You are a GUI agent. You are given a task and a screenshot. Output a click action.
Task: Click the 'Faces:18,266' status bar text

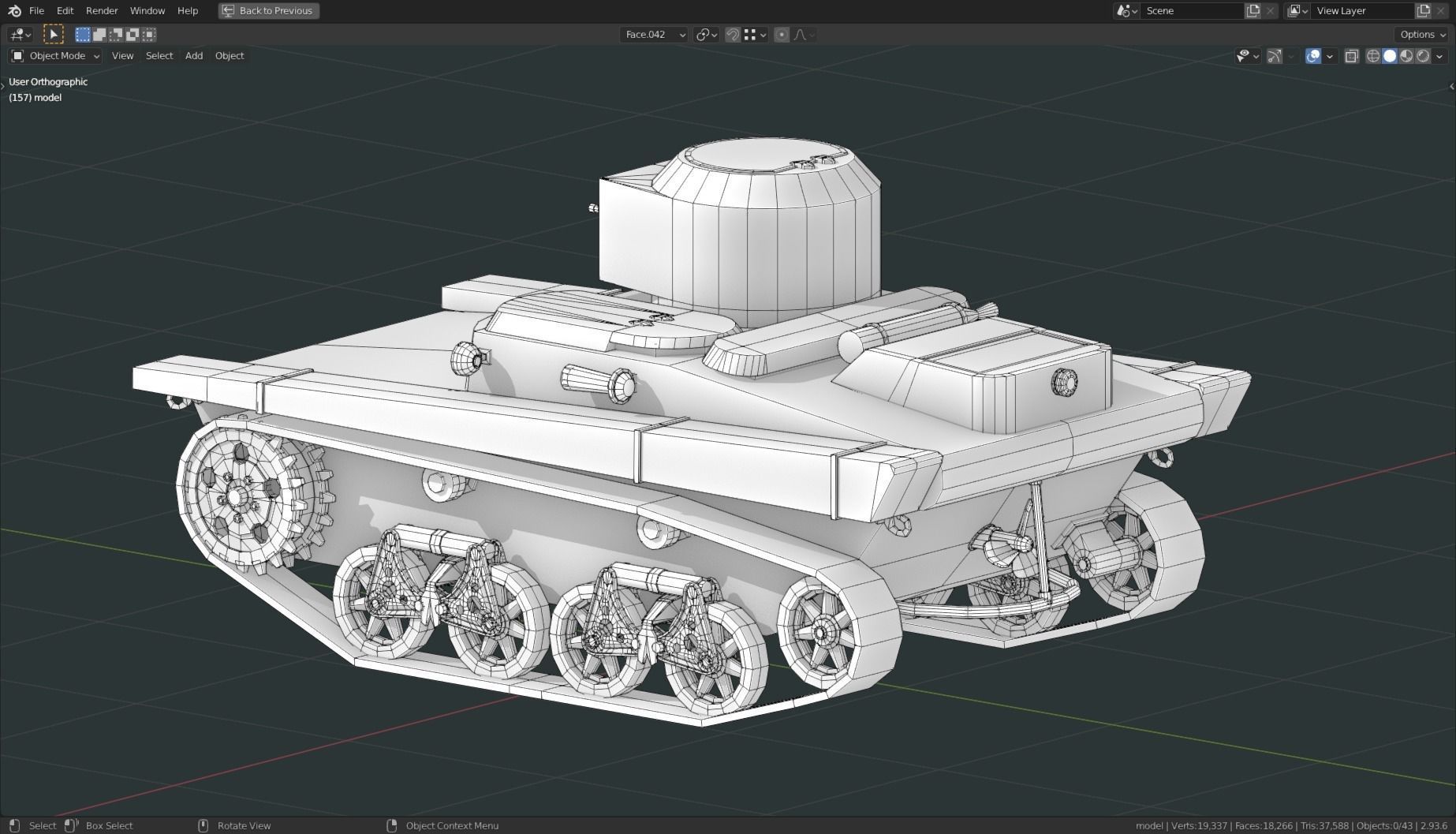pyautogui.click(x=1264, y=825)
